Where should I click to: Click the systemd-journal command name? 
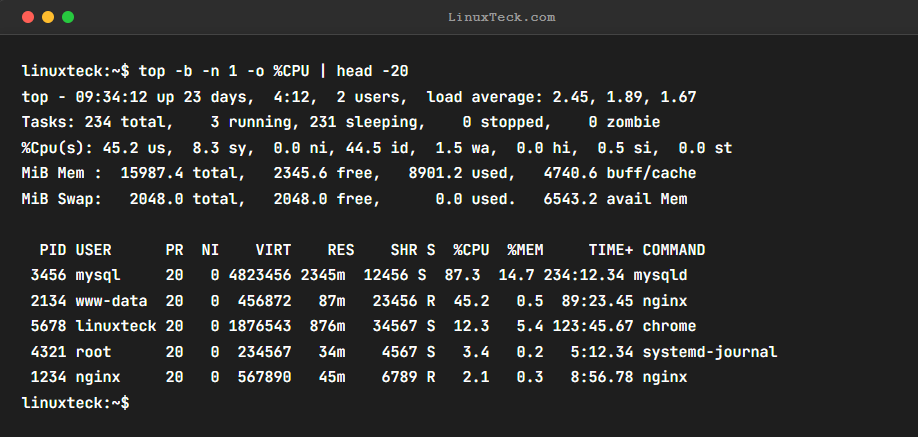710,352
